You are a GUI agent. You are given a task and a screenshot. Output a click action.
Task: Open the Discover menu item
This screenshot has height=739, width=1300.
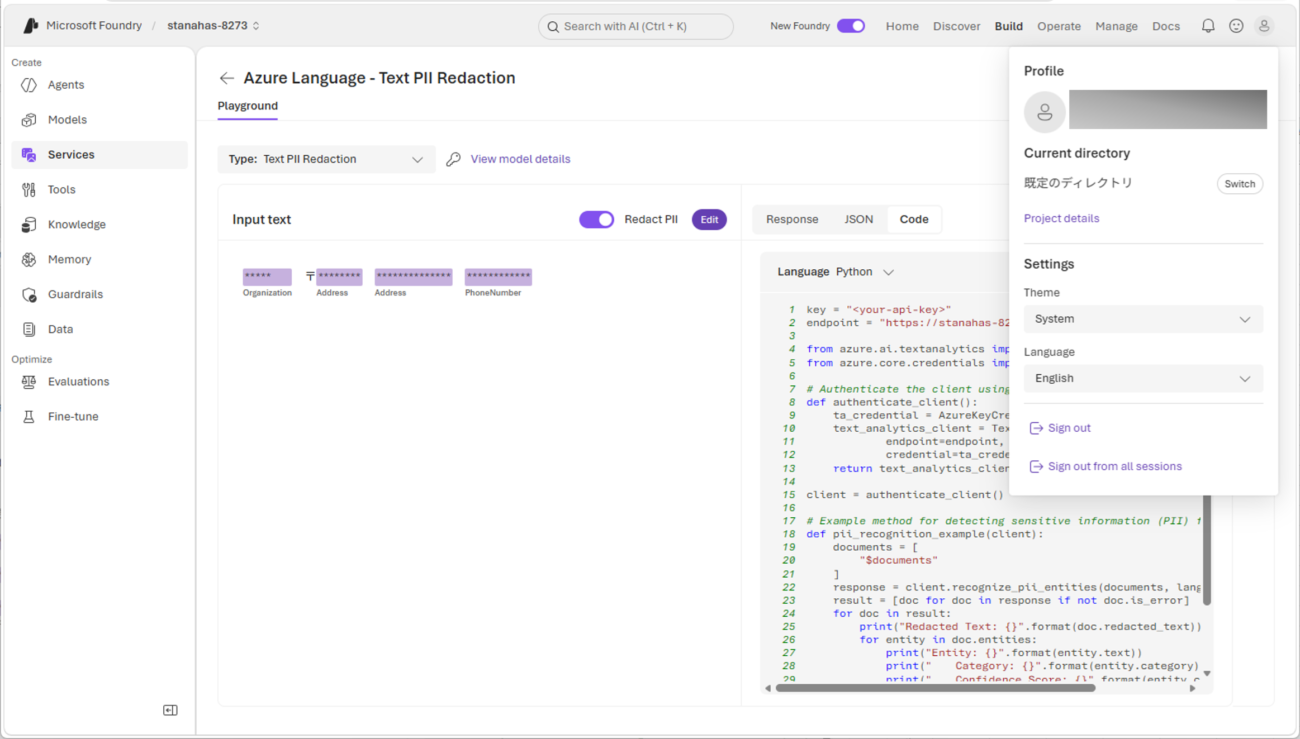click(x=957, y=26)
